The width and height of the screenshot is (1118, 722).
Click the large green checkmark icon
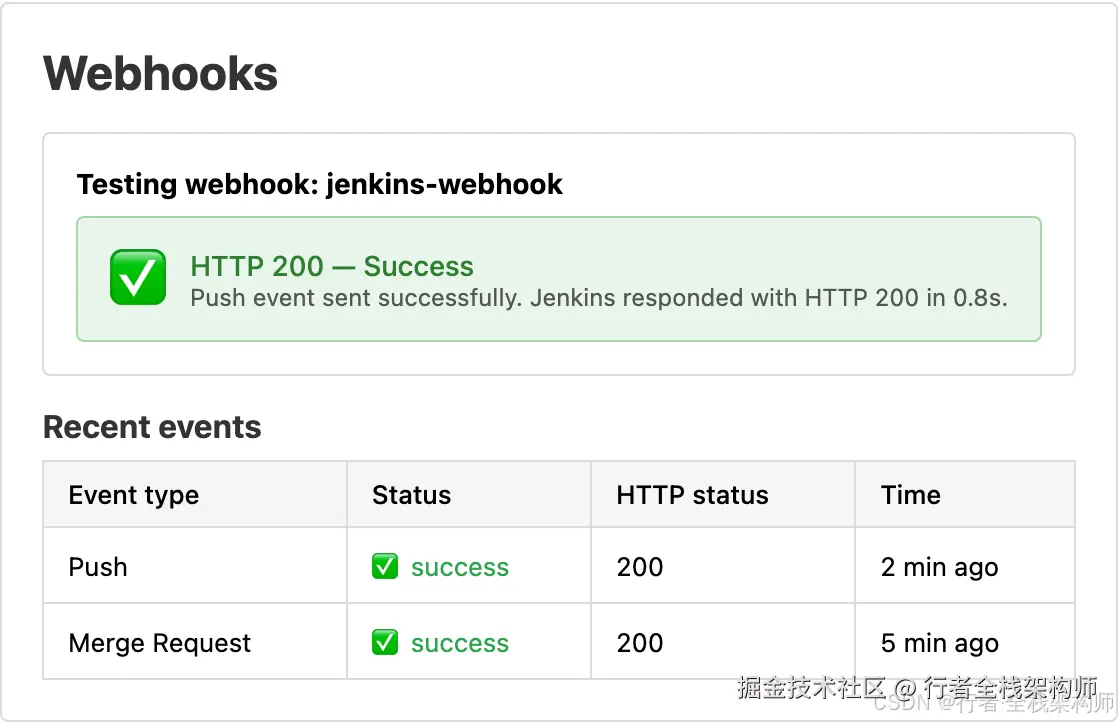[138, 277]
